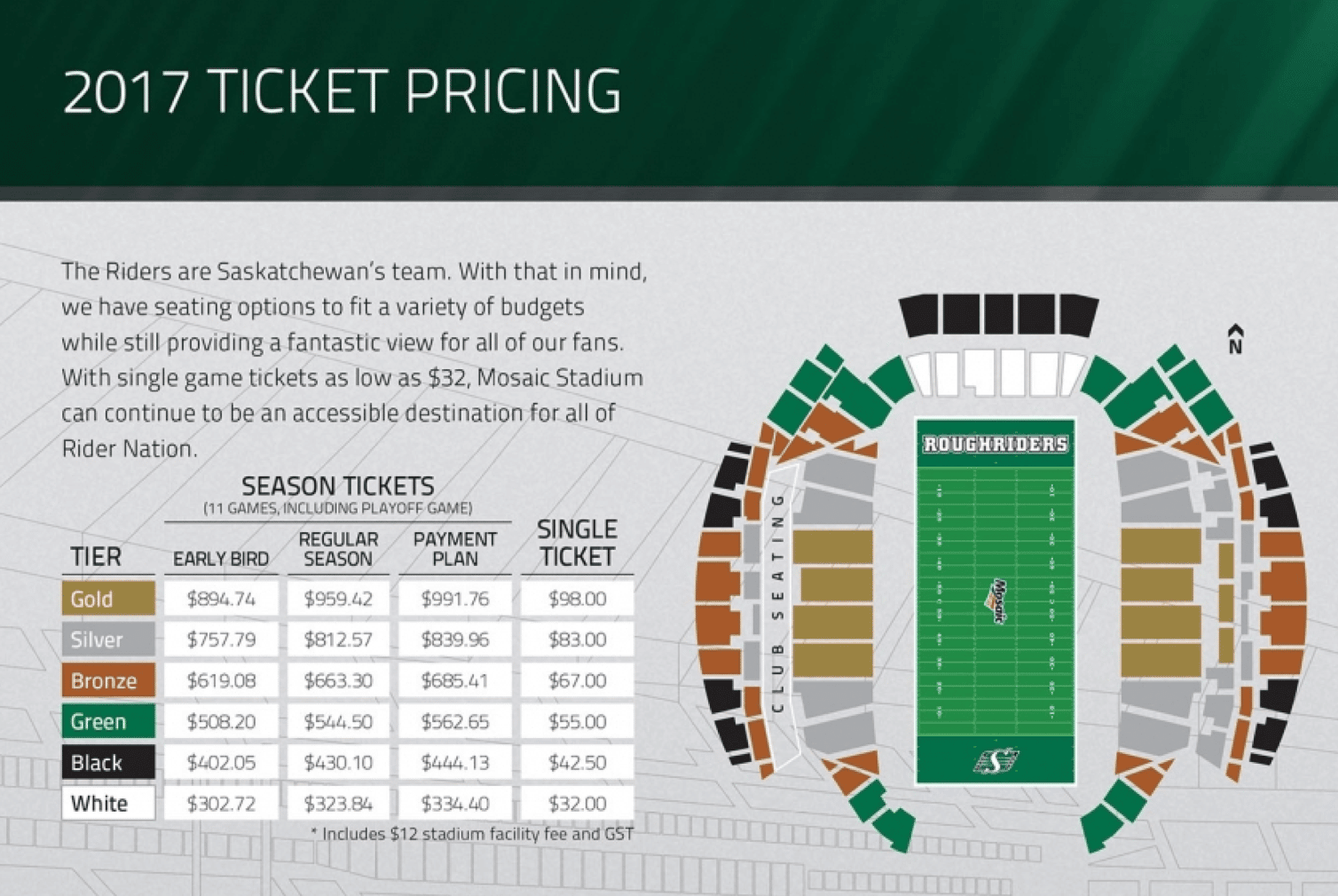Click the Single Ticket column header
Image resolution: width=1338 pixels, height=896 pixels.
578,543
